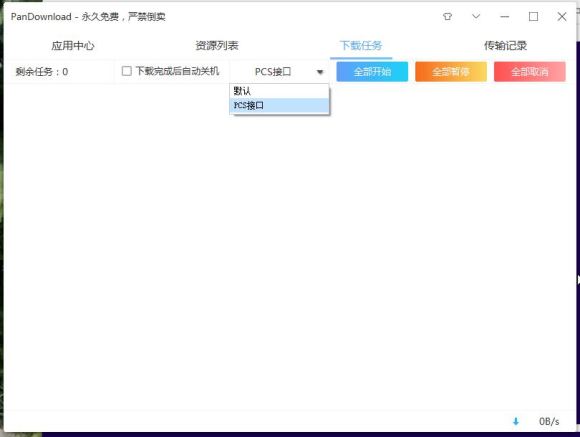Screen dimensions: 580x437
Task: Open the 传输记录 tab
Action: click(505, 46)
